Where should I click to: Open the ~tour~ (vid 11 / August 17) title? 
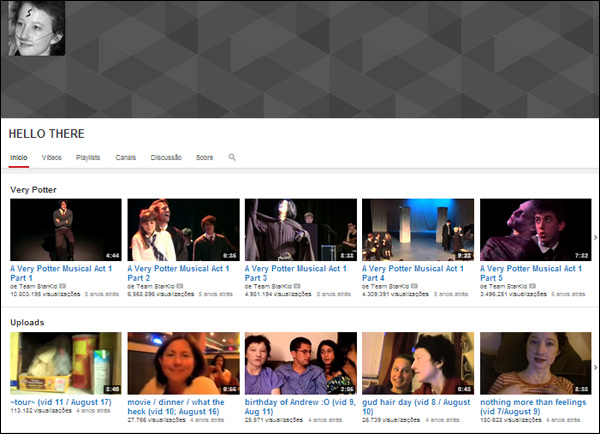pos(61,402)
